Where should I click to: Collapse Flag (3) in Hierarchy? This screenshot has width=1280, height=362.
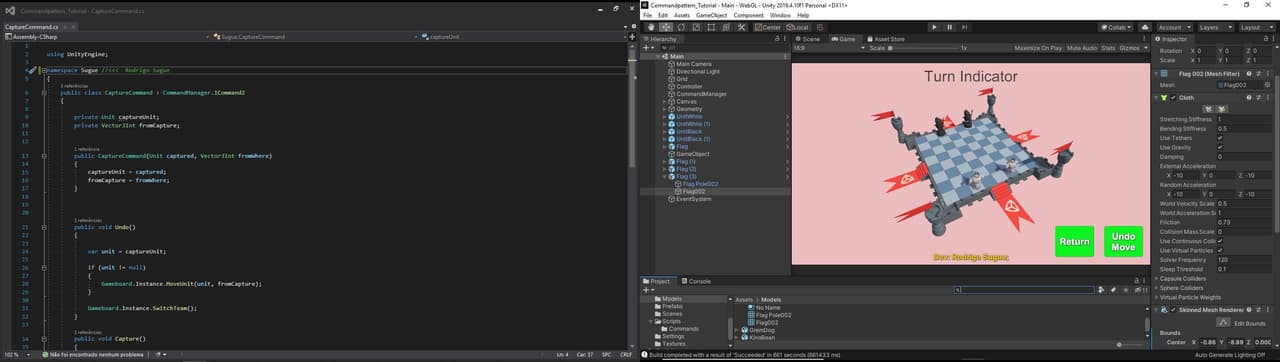pyautogui.click(x=666, y=176)
